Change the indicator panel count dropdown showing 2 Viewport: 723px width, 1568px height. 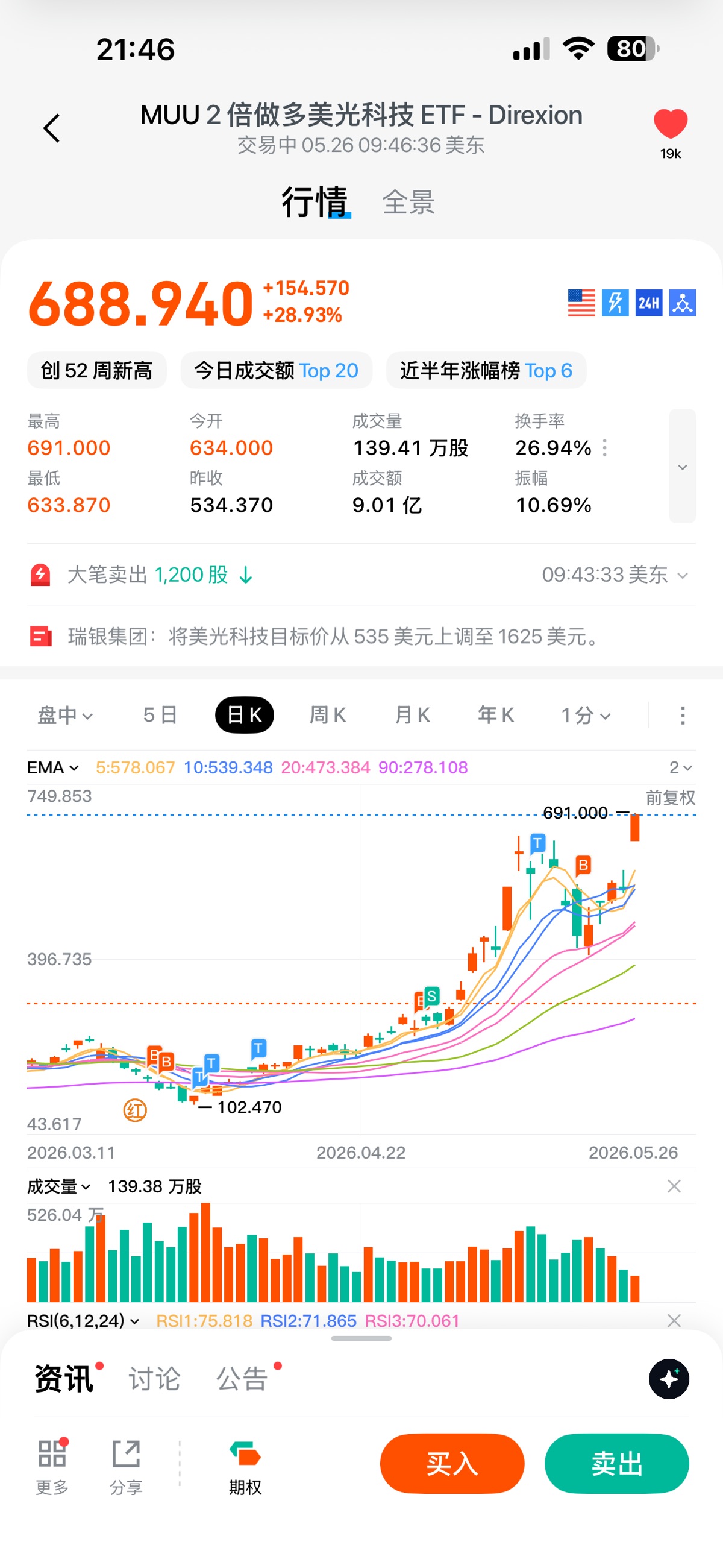(680, 767)
